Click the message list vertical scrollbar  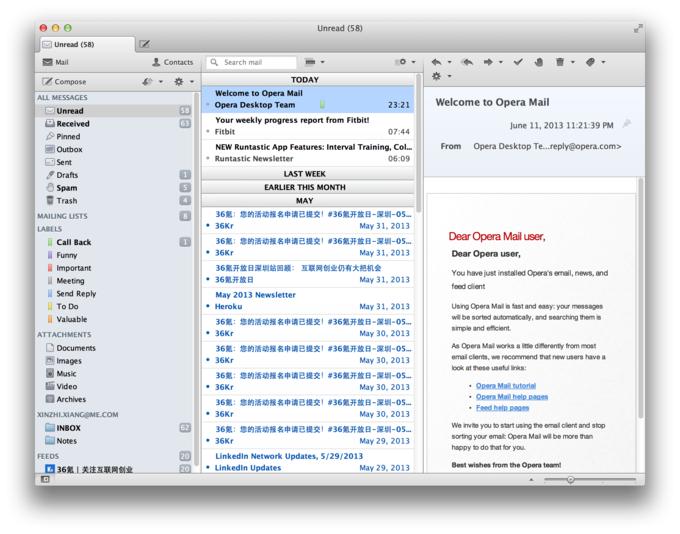(x=418, y=143)
